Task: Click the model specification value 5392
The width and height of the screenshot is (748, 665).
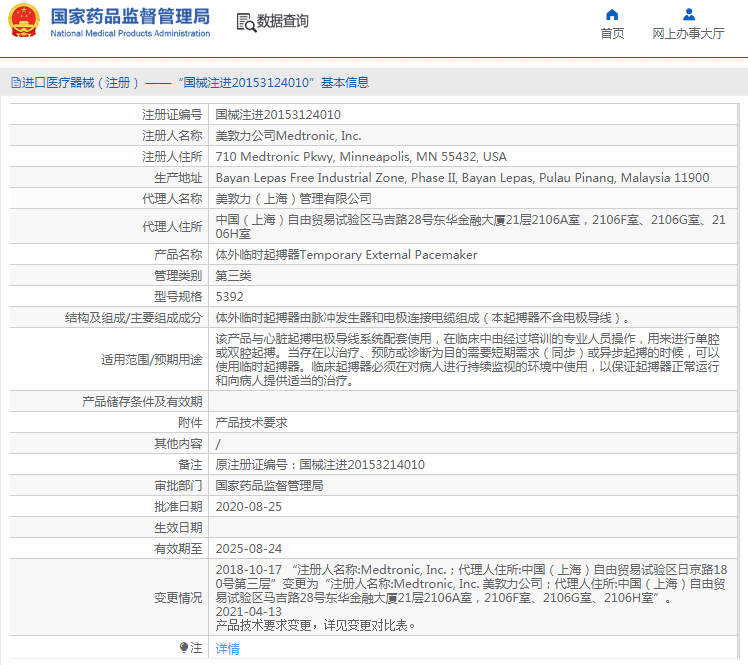Action: point(230,297)
